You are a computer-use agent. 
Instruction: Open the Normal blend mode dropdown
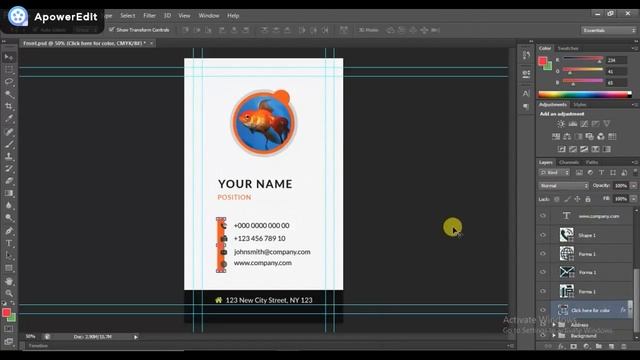(x=564, y=186)
